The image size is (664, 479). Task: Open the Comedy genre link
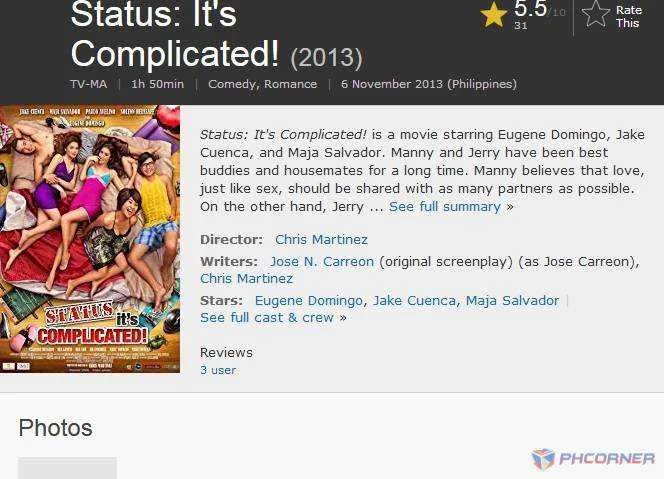tap(232, 84)
